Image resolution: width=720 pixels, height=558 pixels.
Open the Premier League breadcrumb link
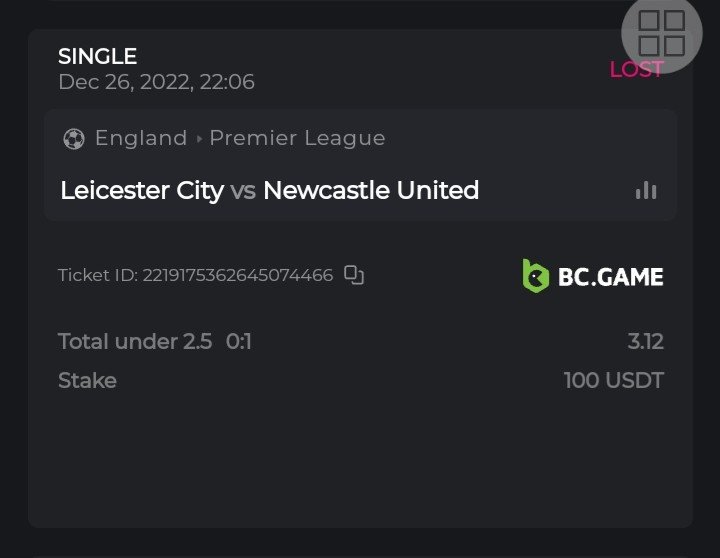pos(297,139)
